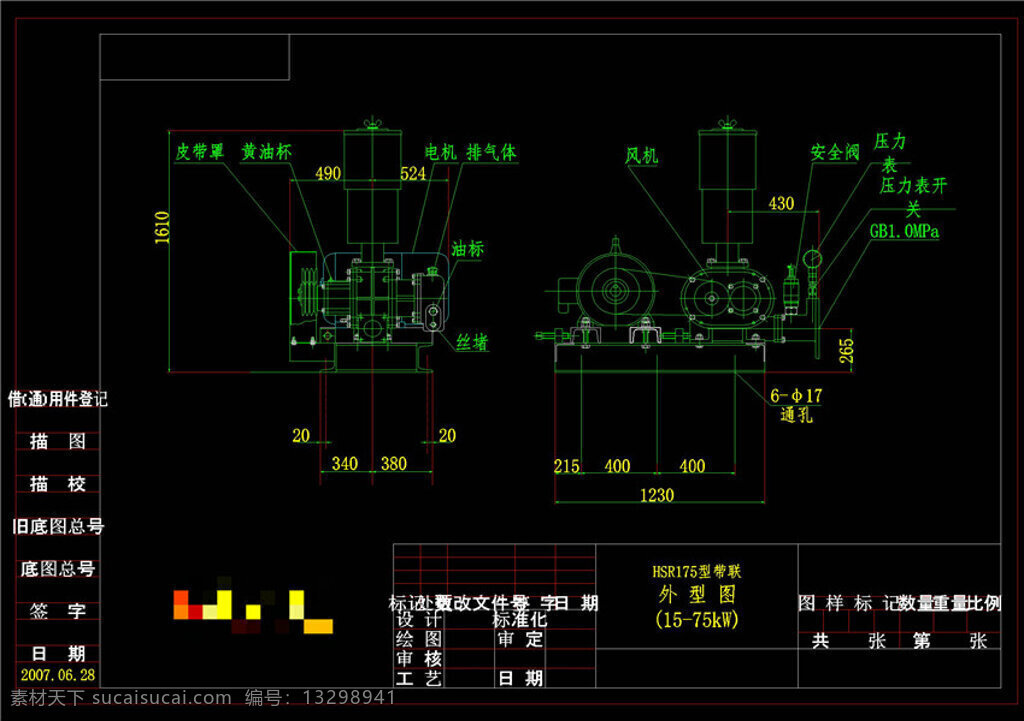Click the vertical 1610 height dimension
Viewport: 1024px width, 721px height.
pos(162,227)
